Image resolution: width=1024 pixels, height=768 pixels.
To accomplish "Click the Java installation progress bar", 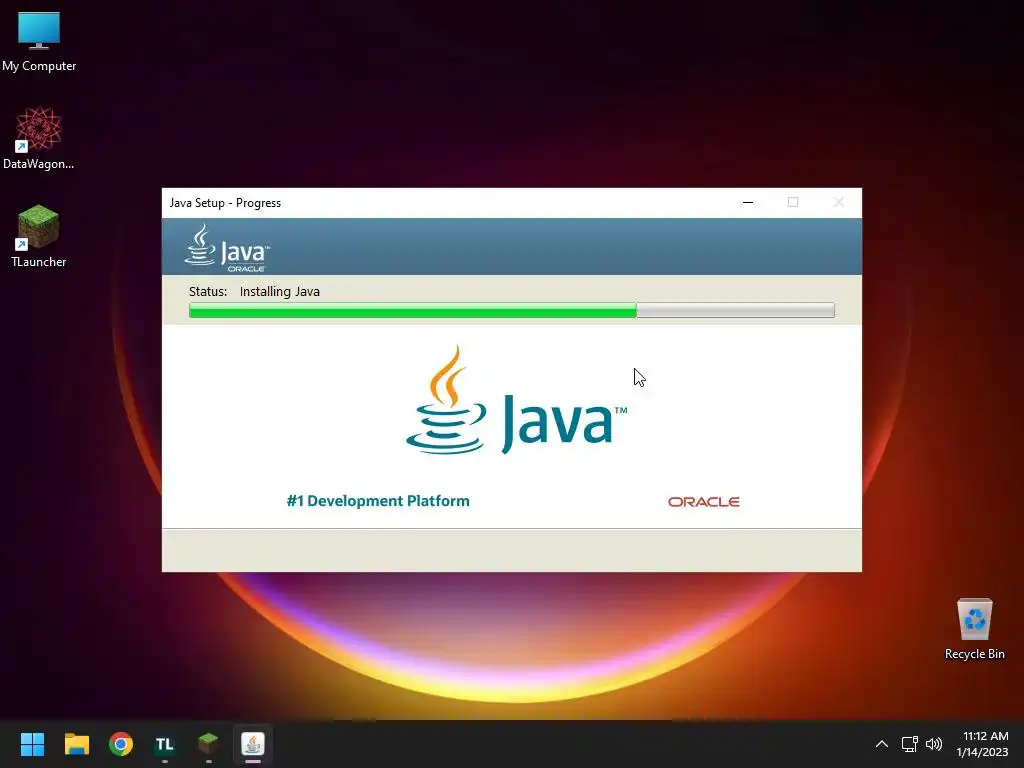I will [511, 310].
